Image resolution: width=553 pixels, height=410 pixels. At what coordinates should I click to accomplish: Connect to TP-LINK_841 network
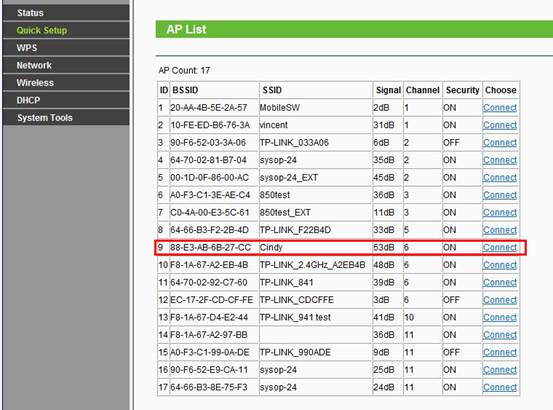coord(500,282)
